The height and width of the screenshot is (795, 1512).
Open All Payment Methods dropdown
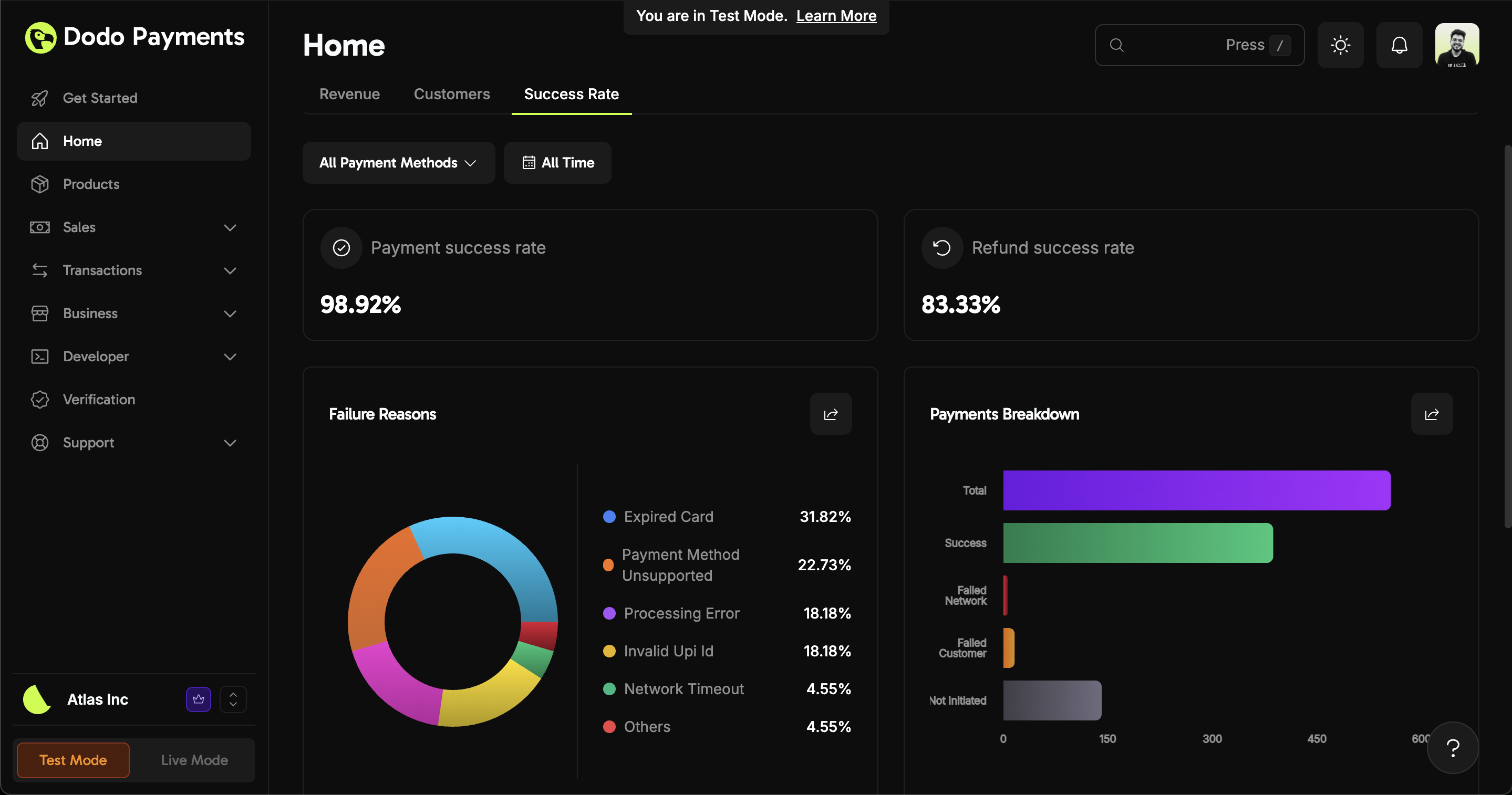[398, 163]
